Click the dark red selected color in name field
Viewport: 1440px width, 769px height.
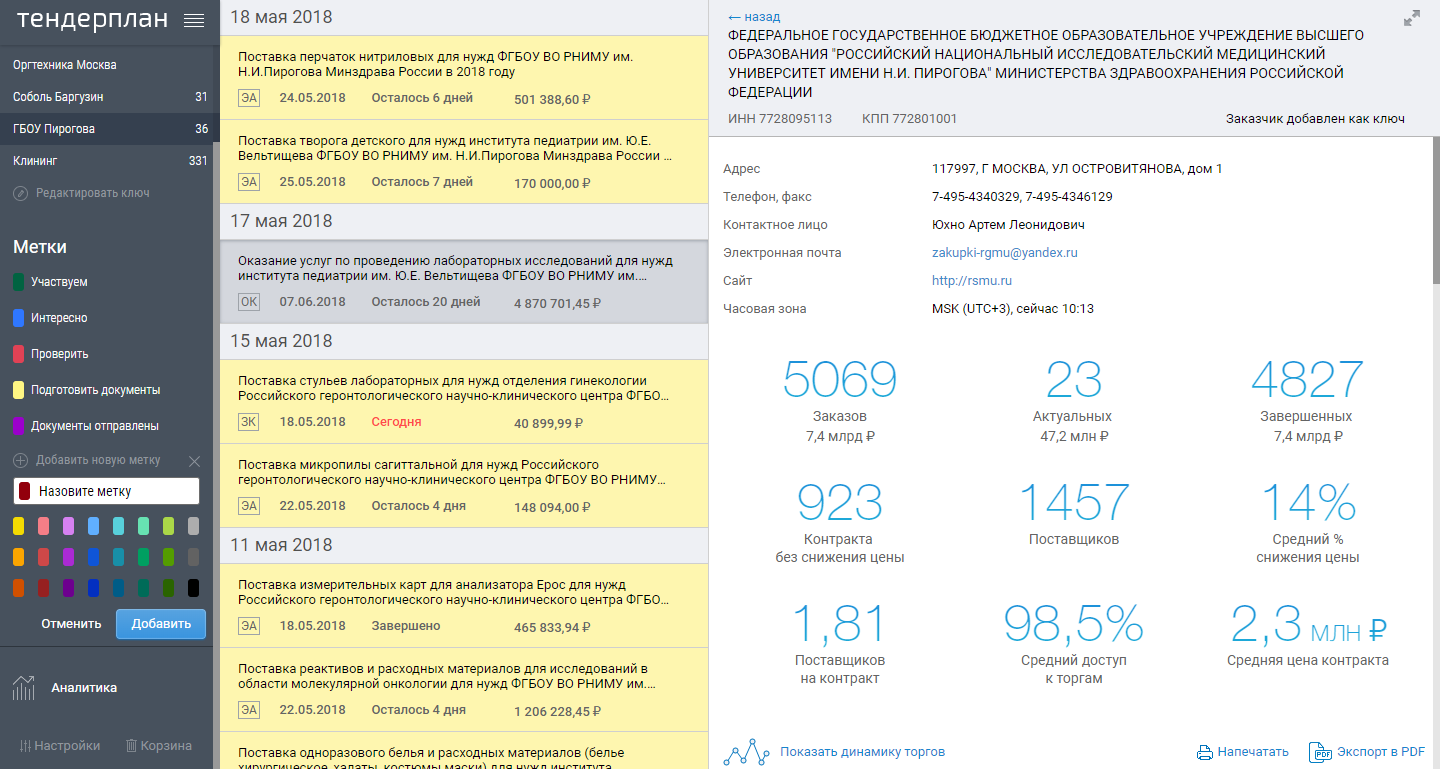(x=26, y=491)
